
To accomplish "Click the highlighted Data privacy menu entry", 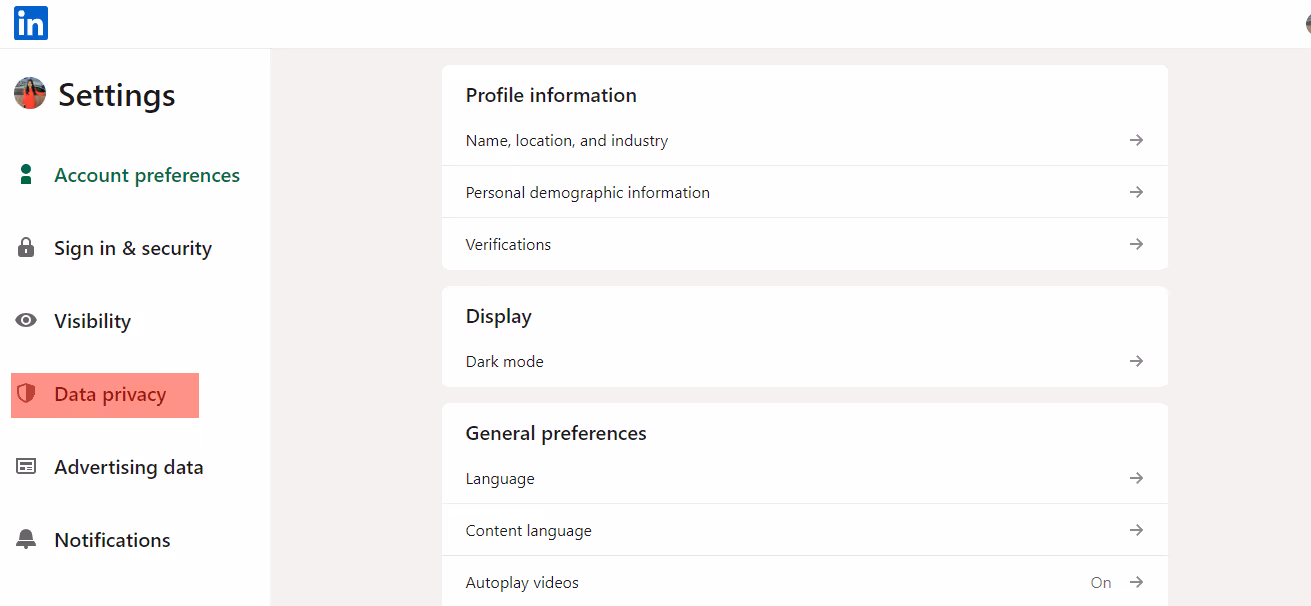I will 104,394.
